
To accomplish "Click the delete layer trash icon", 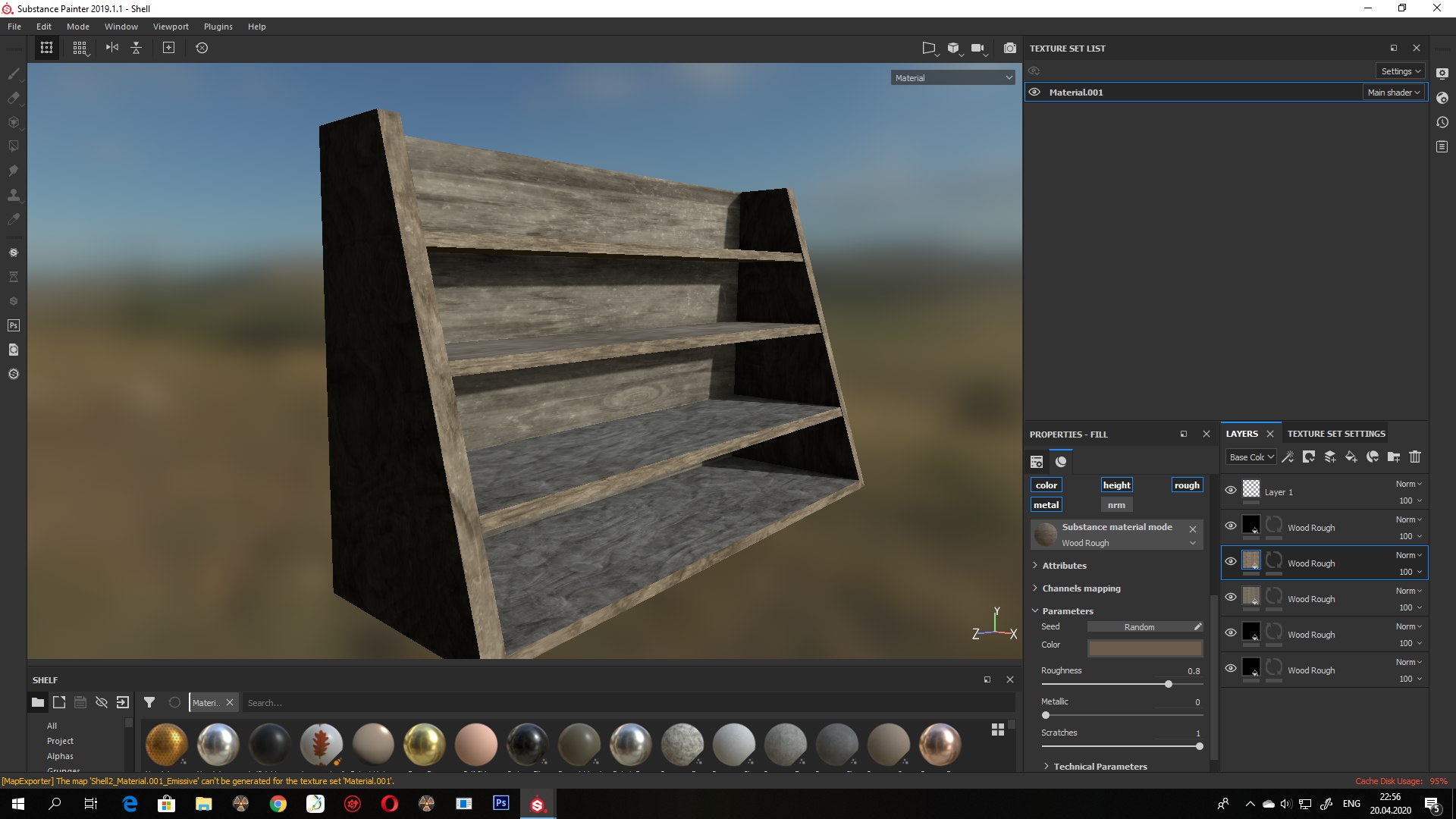I will (1414, 457).
